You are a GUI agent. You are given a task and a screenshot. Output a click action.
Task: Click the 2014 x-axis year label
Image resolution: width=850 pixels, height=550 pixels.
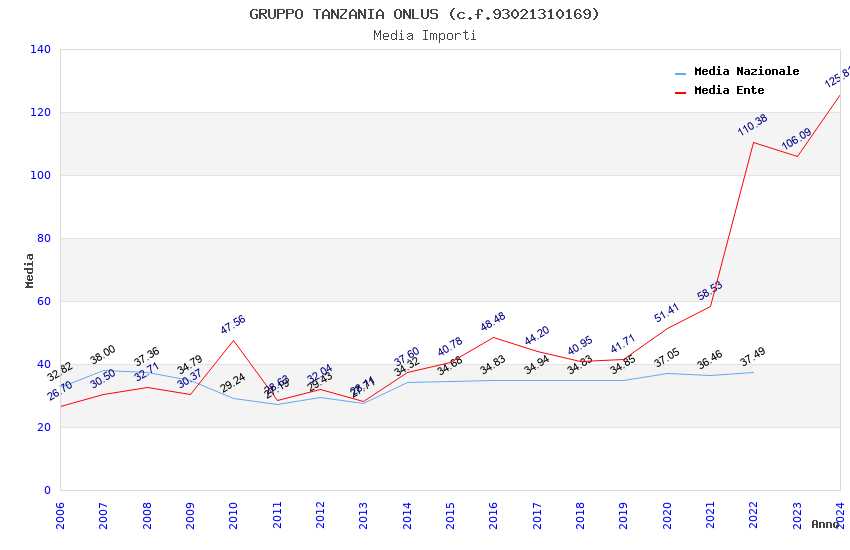coord(407,515)
